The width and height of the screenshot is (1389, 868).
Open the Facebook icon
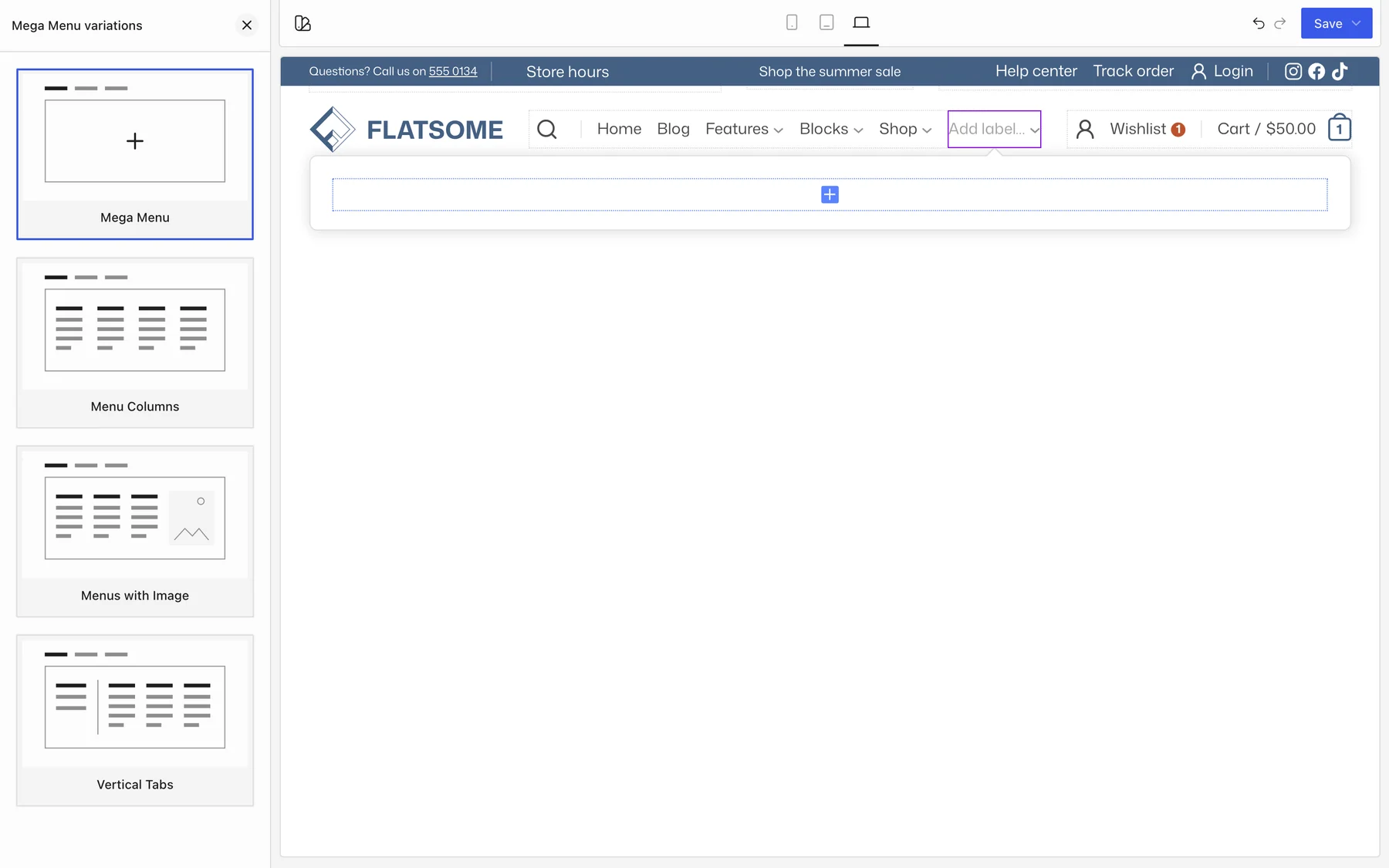[x=1316, y=72]
